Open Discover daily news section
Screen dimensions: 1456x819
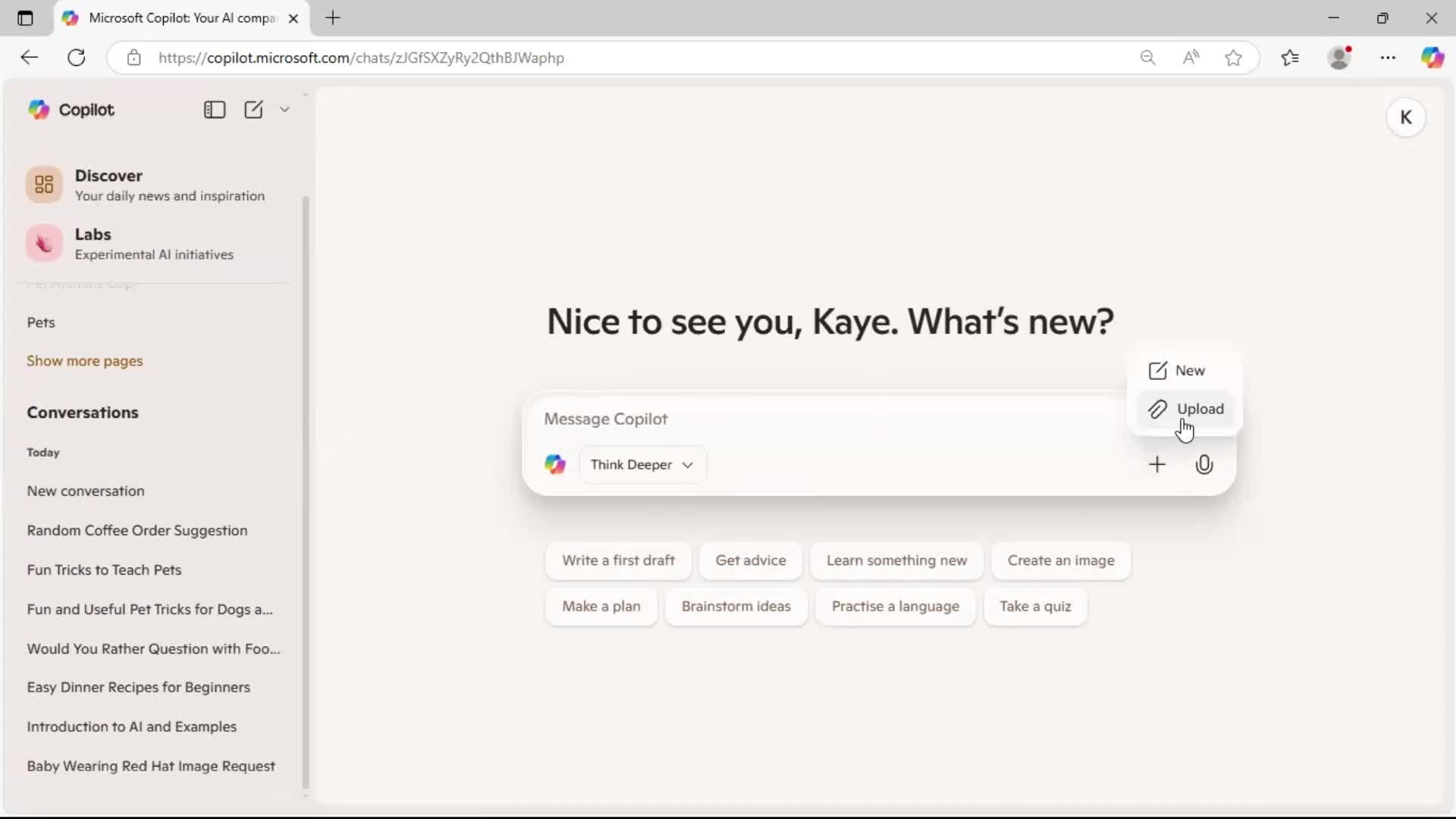point(157,185)
